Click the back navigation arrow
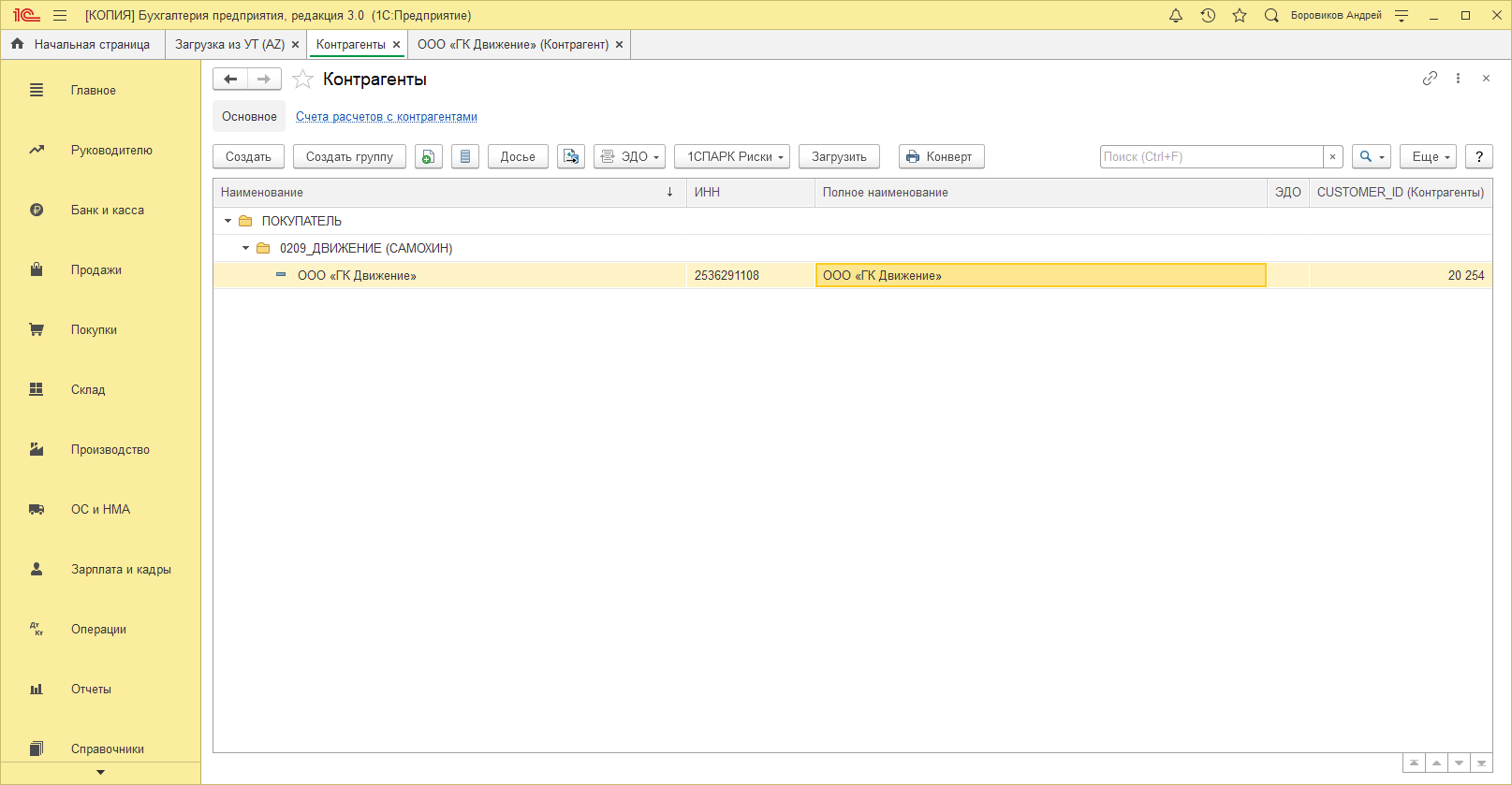The height and width of the screenshot is (785, 1512). click(230, 80)
